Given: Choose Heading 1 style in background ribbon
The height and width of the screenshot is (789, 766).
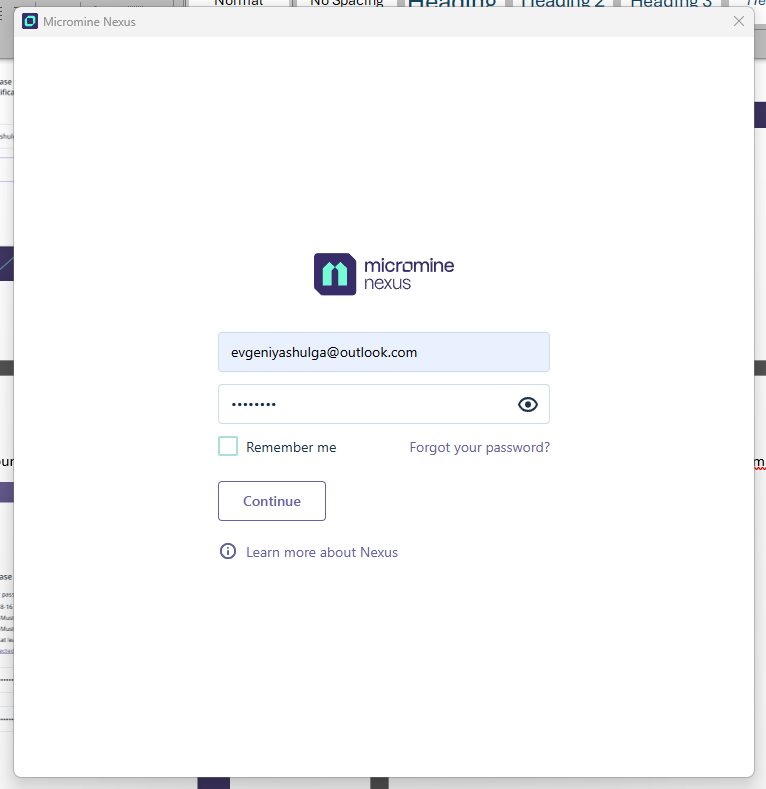Looking at the screenshot, I should pos(452,3).
